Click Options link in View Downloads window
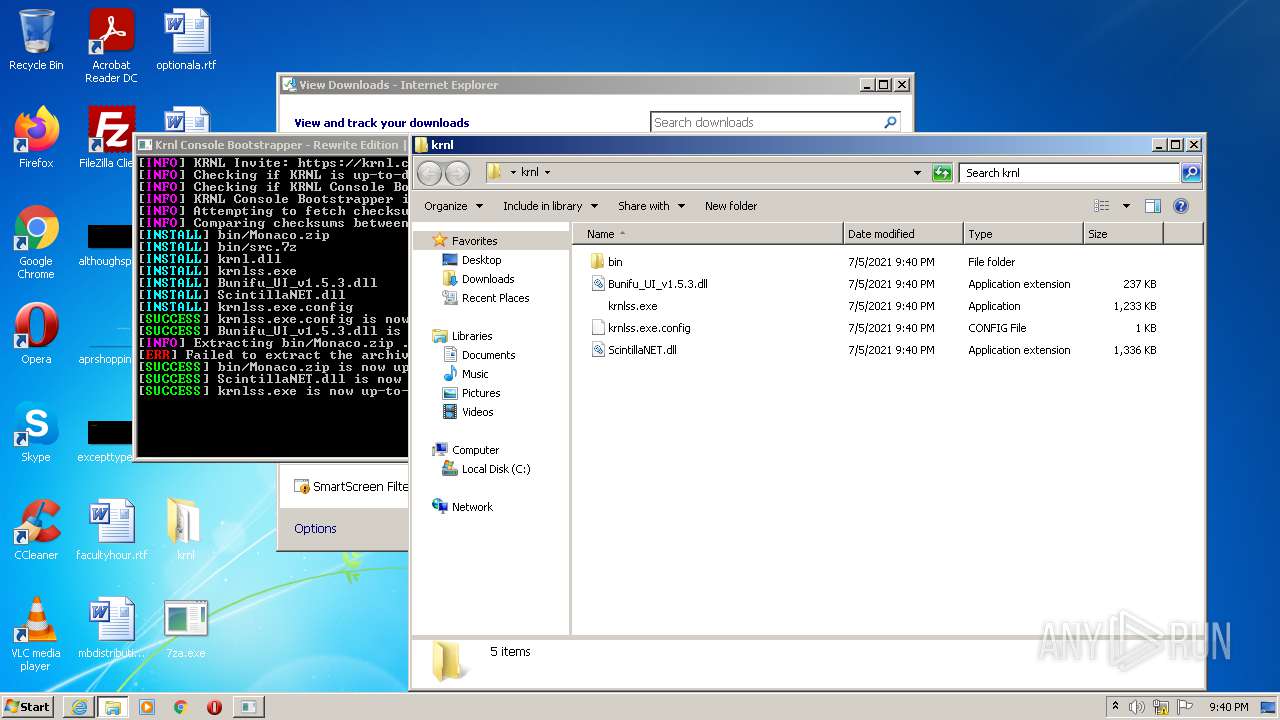The image size is (1280, 720). (315, 529)
